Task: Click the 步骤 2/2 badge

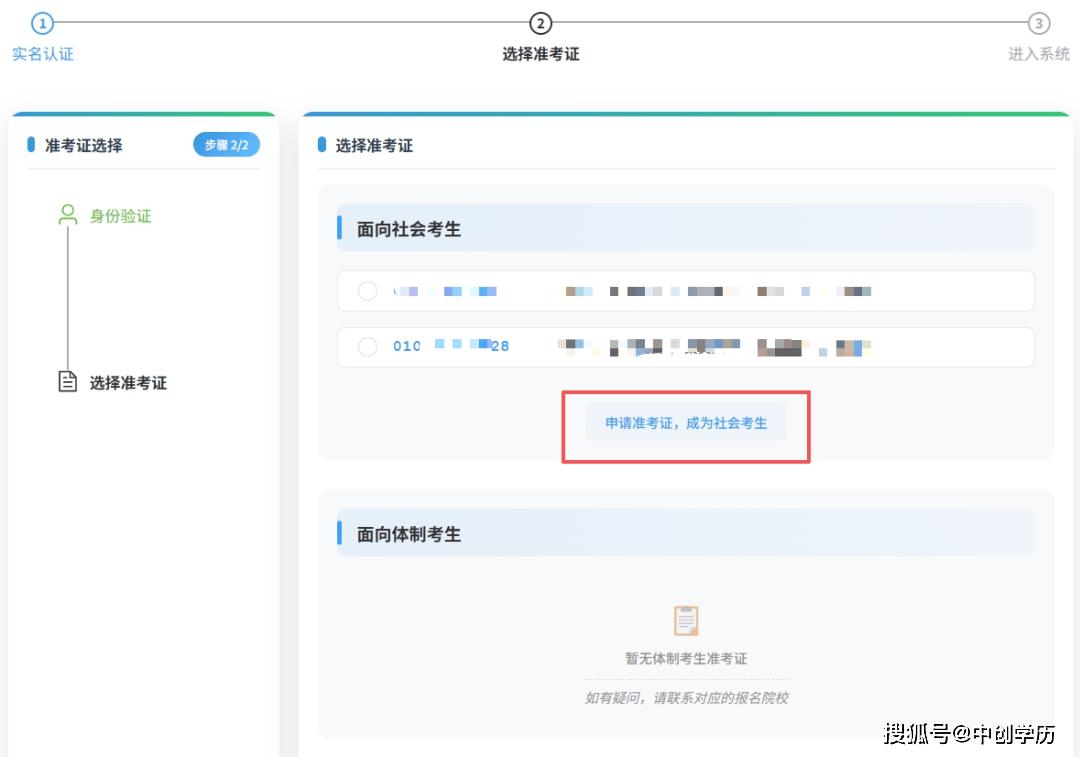Action: (226, 144)
